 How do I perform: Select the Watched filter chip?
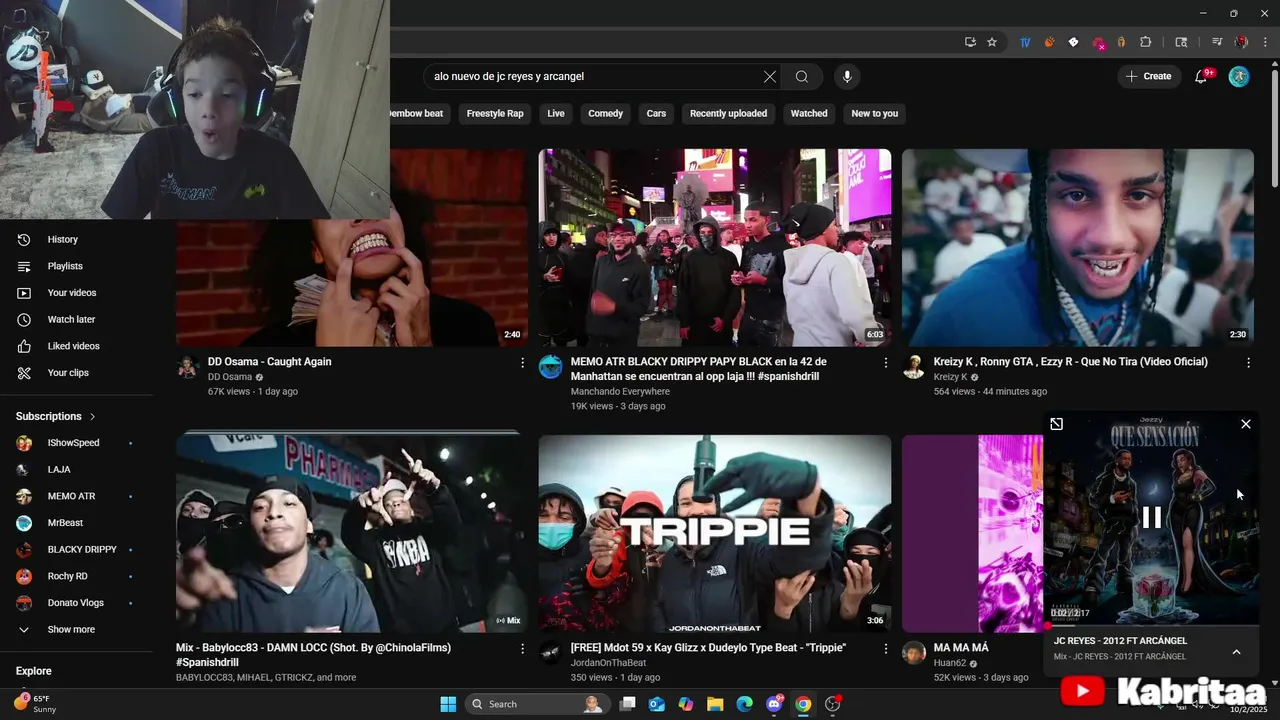809,114
